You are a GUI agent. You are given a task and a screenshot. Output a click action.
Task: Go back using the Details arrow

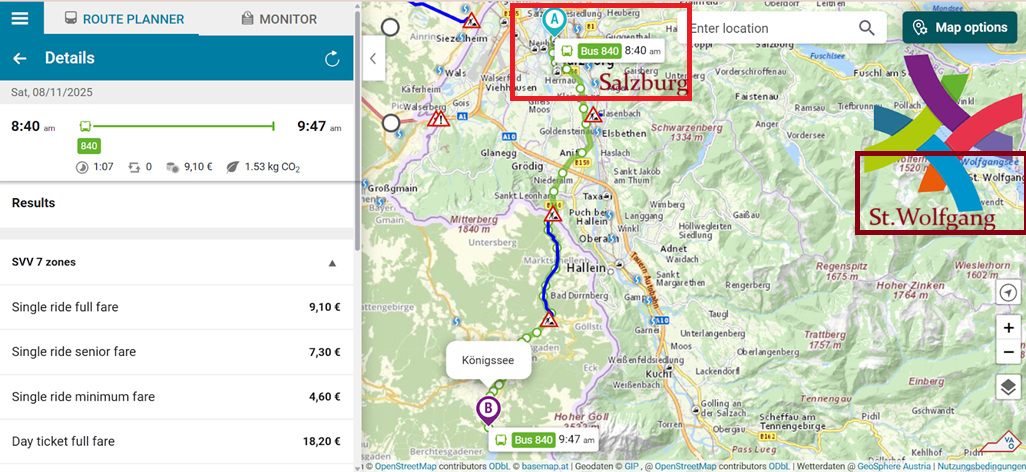coord(19,59)
